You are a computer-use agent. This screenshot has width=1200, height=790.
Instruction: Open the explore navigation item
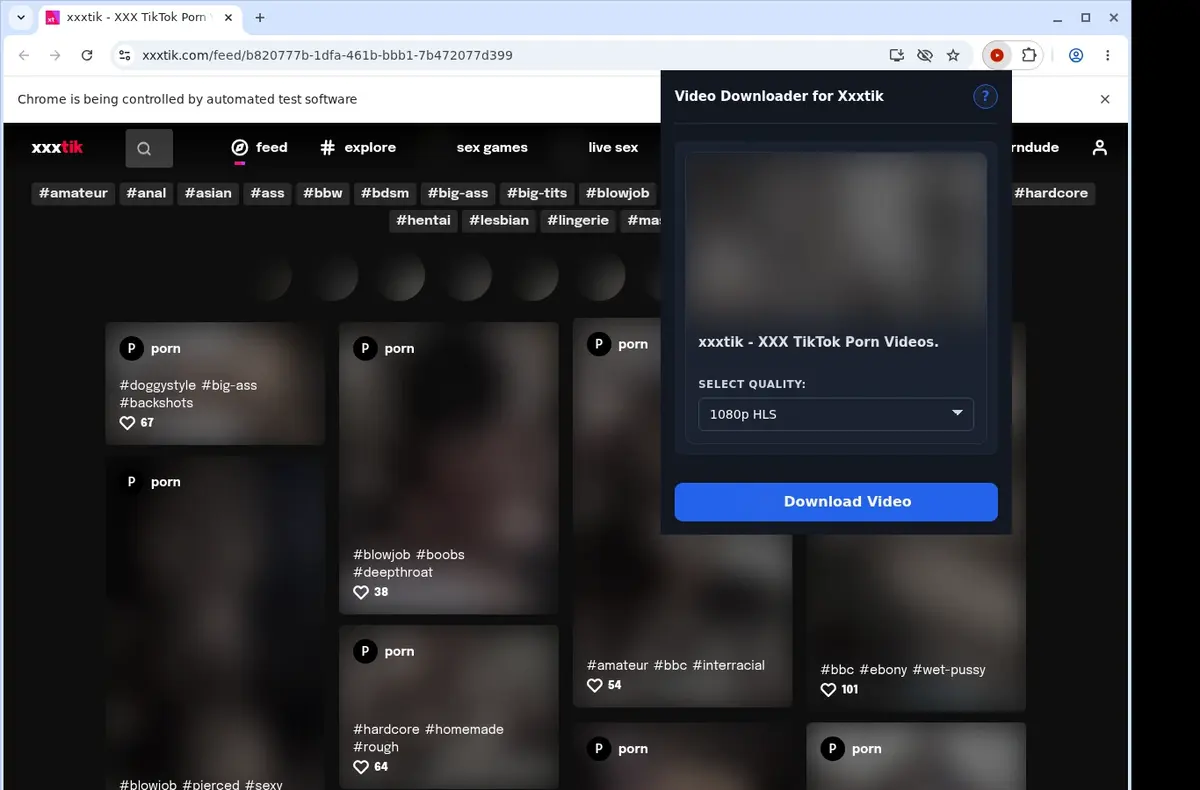tap(358, 147)
